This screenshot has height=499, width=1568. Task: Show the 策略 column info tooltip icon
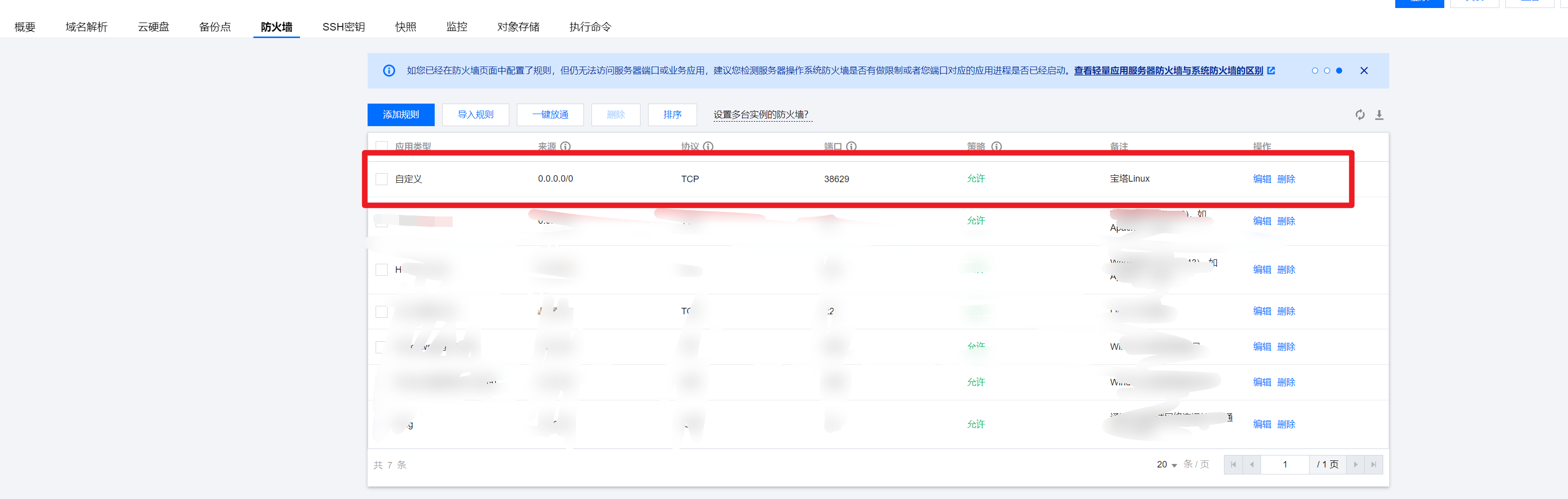click(x=997, y=147)
